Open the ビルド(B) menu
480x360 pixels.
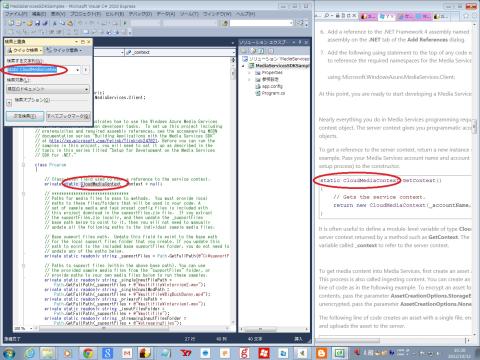click(x=115, y=14)
